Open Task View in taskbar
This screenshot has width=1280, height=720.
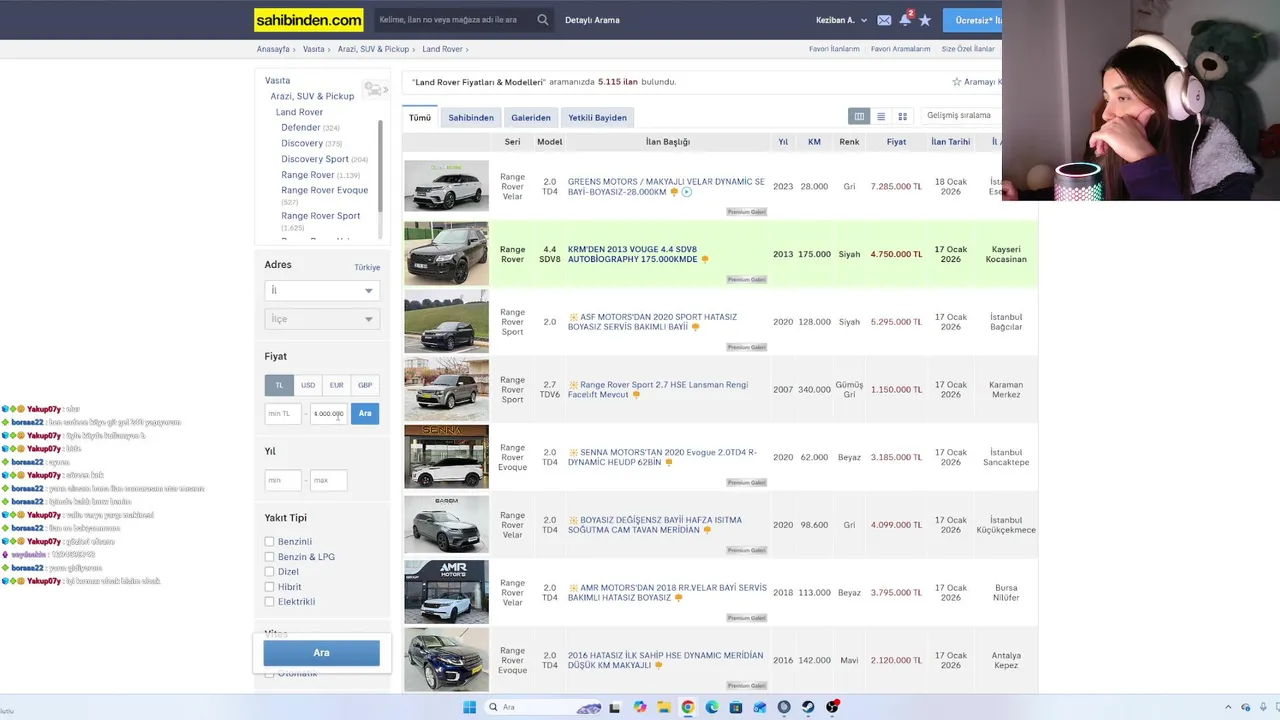coord(614,707)
